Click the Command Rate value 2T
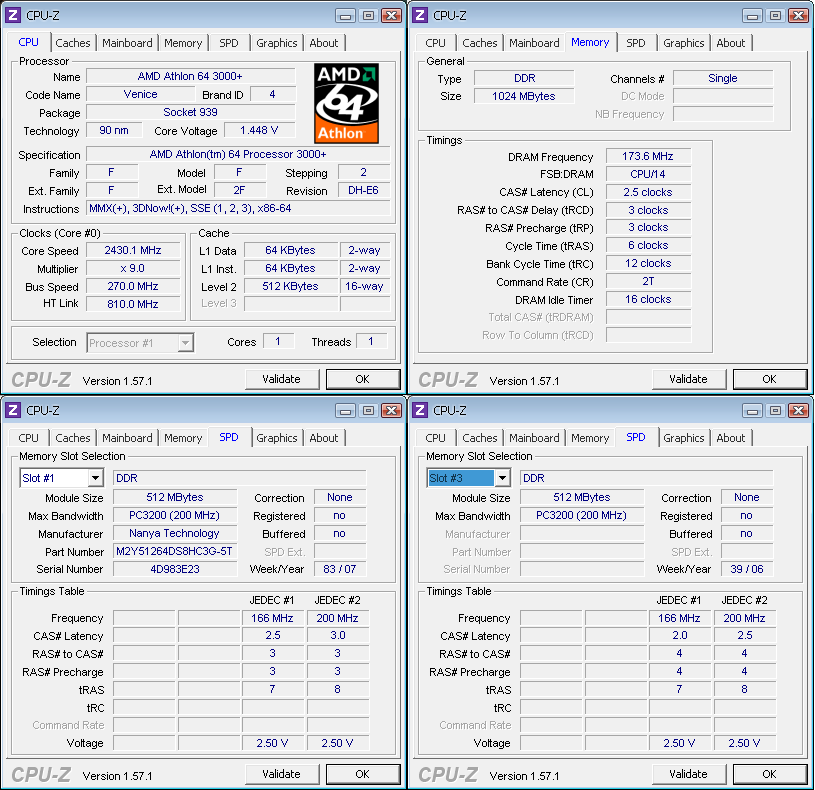Screen dimensions: 815x790 [x=648, y=282]
